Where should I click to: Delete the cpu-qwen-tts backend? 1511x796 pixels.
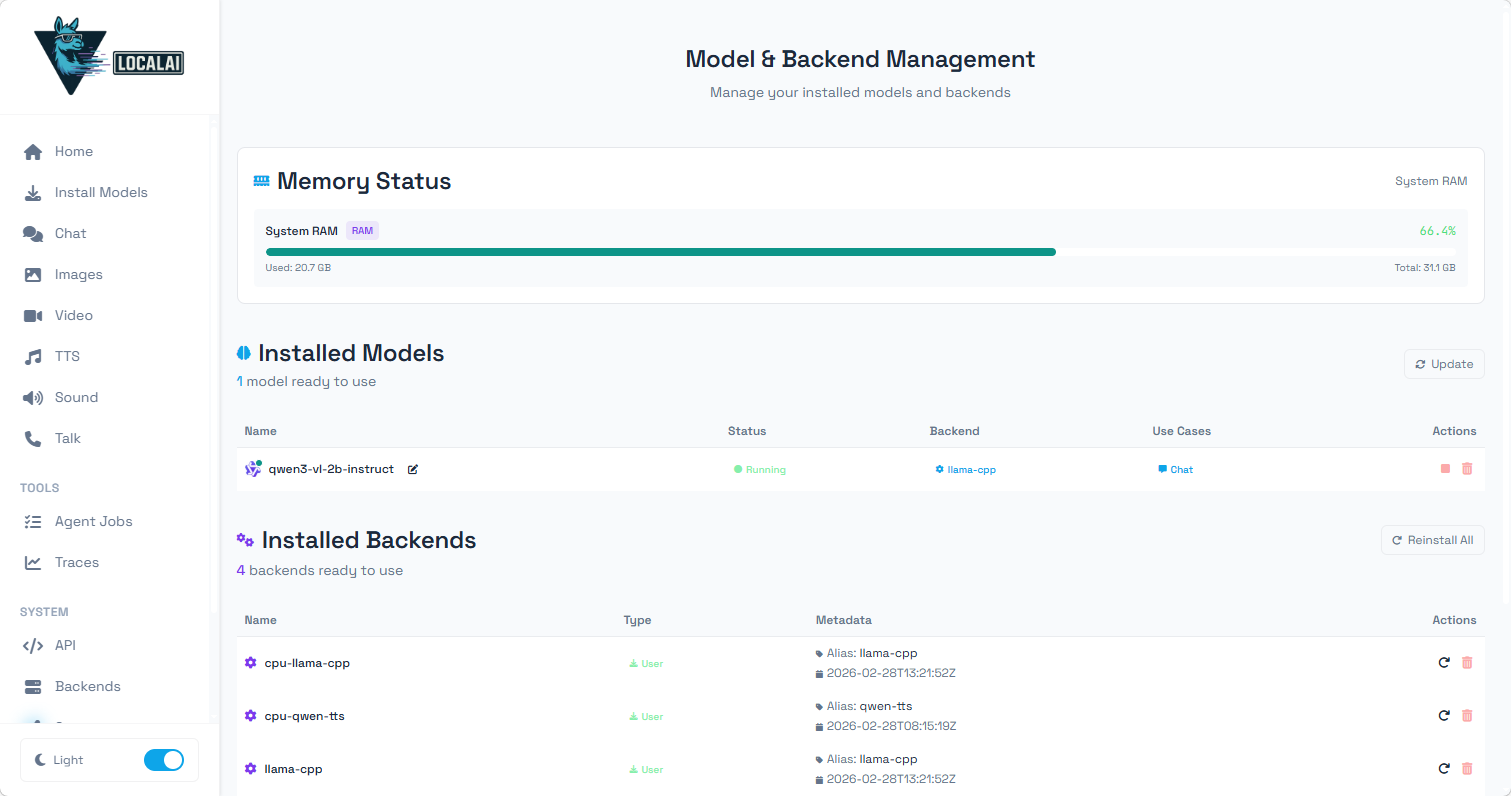pyautogui.click(x=1467, y=716)
